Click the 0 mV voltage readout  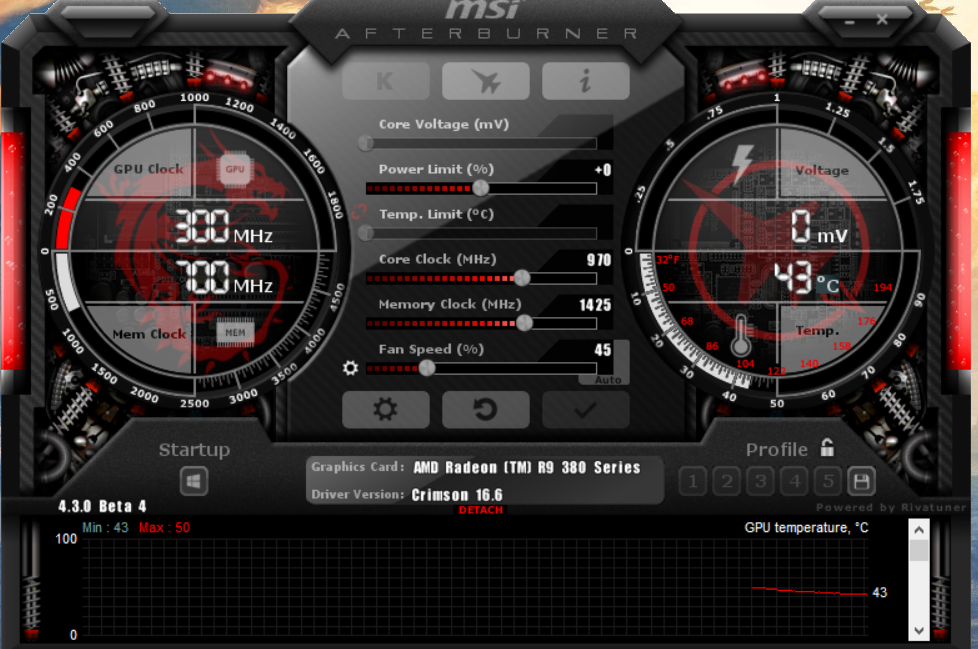click(x=819, y=227)
